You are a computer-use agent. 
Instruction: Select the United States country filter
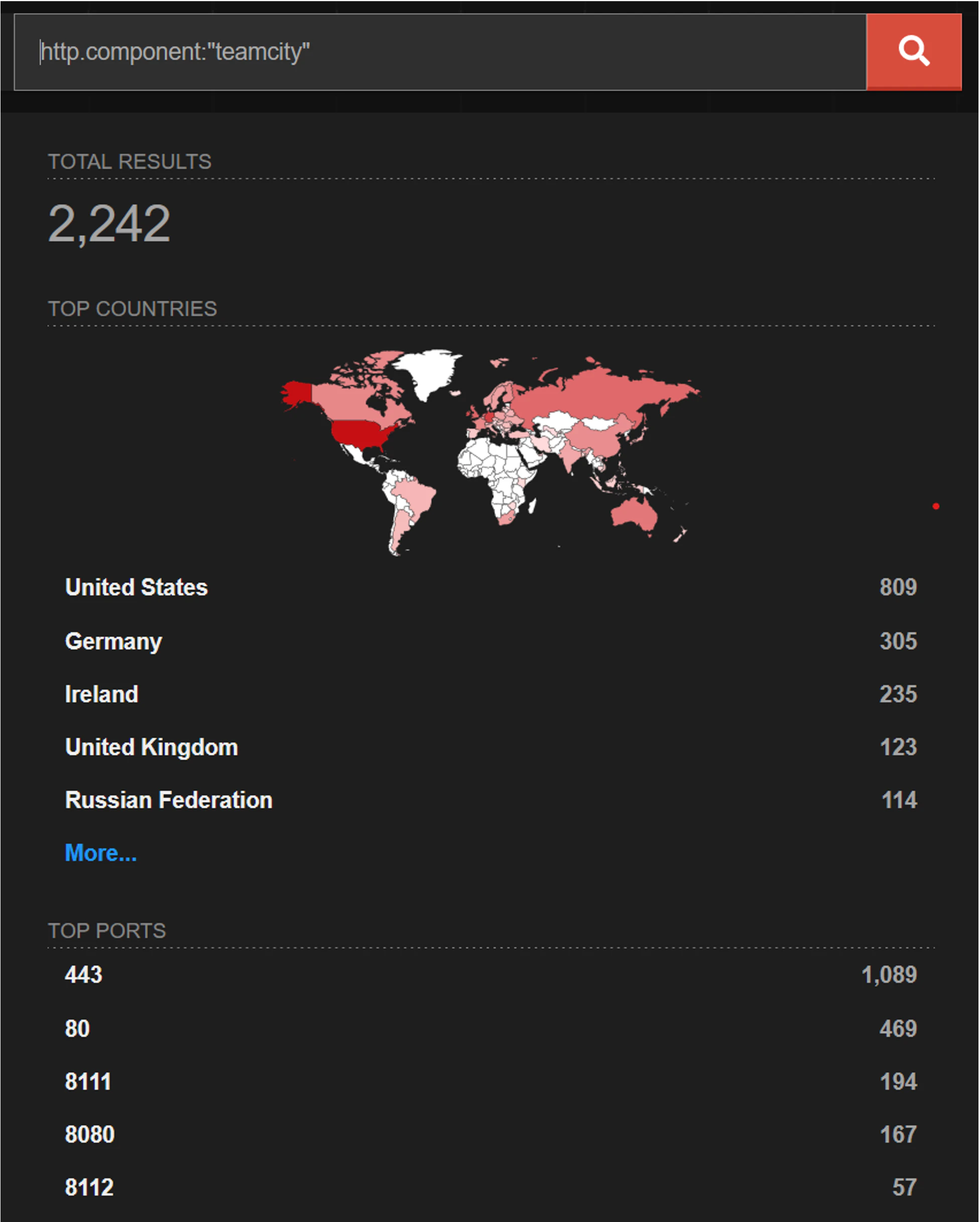pyautogui.click(x=137, y=587)
